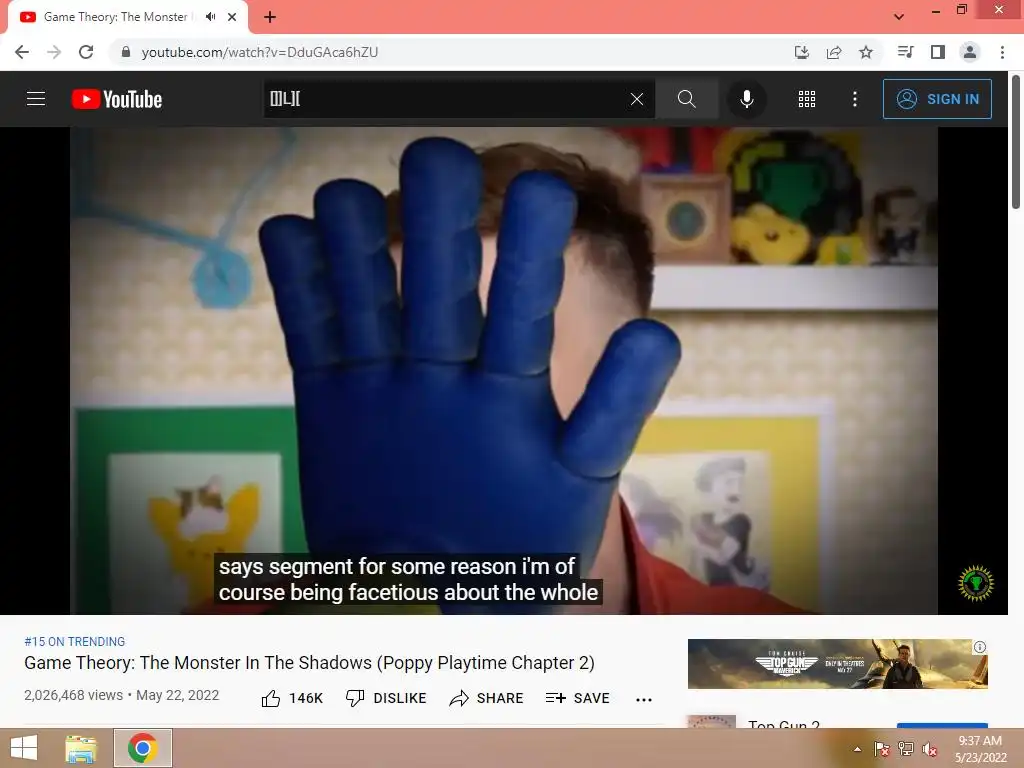1024x768 pixels.
Task: Click the Chrome taskbar icon
Action: pos(143,748)
